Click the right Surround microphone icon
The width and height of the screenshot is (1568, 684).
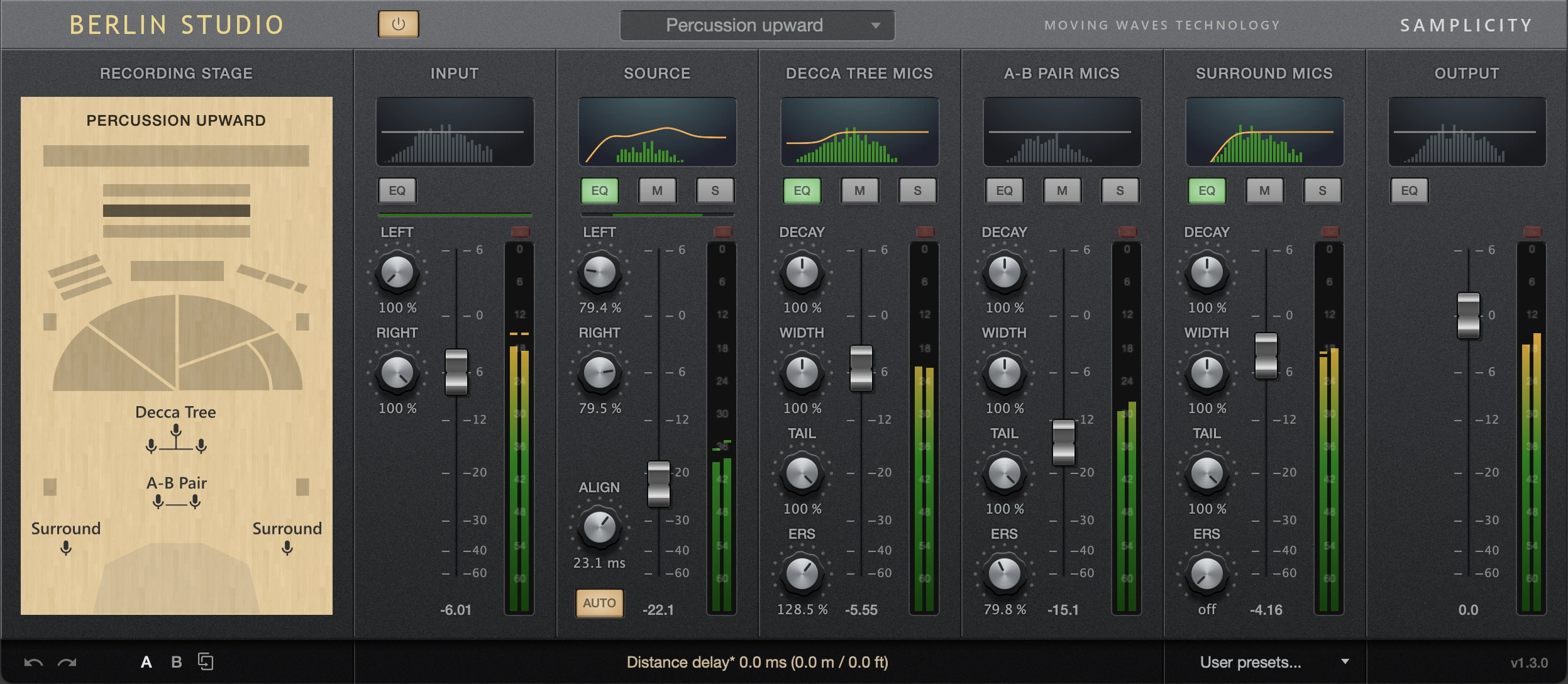(x=287, y=548)
